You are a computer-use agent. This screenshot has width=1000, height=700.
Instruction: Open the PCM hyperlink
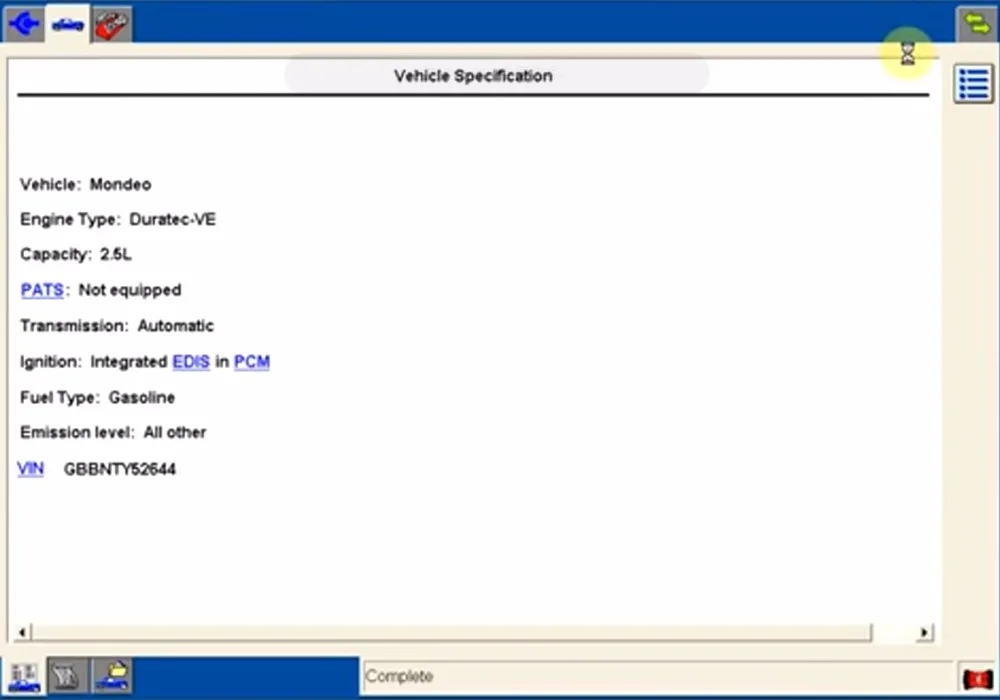tap(252, 361)
